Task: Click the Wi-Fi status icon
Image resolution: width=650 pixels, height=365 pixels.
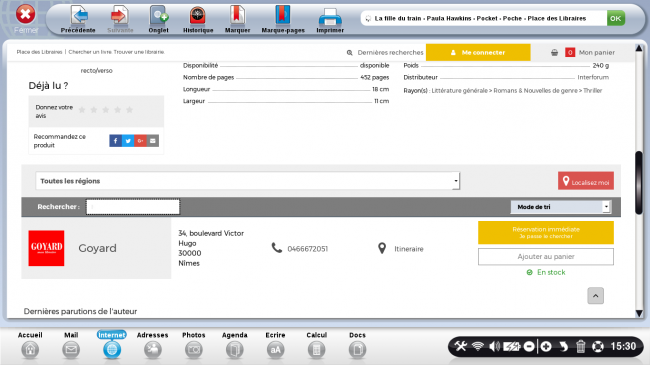Action: point(478,346)
